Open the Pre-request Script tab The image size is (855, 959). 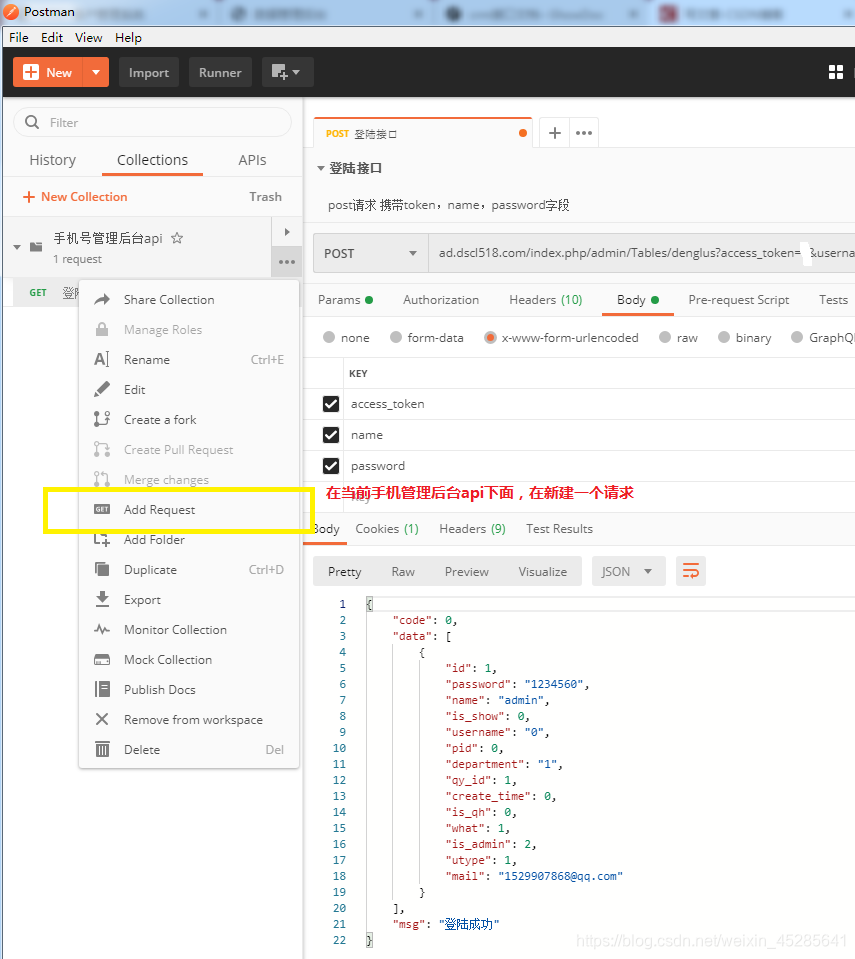(739, 300)
